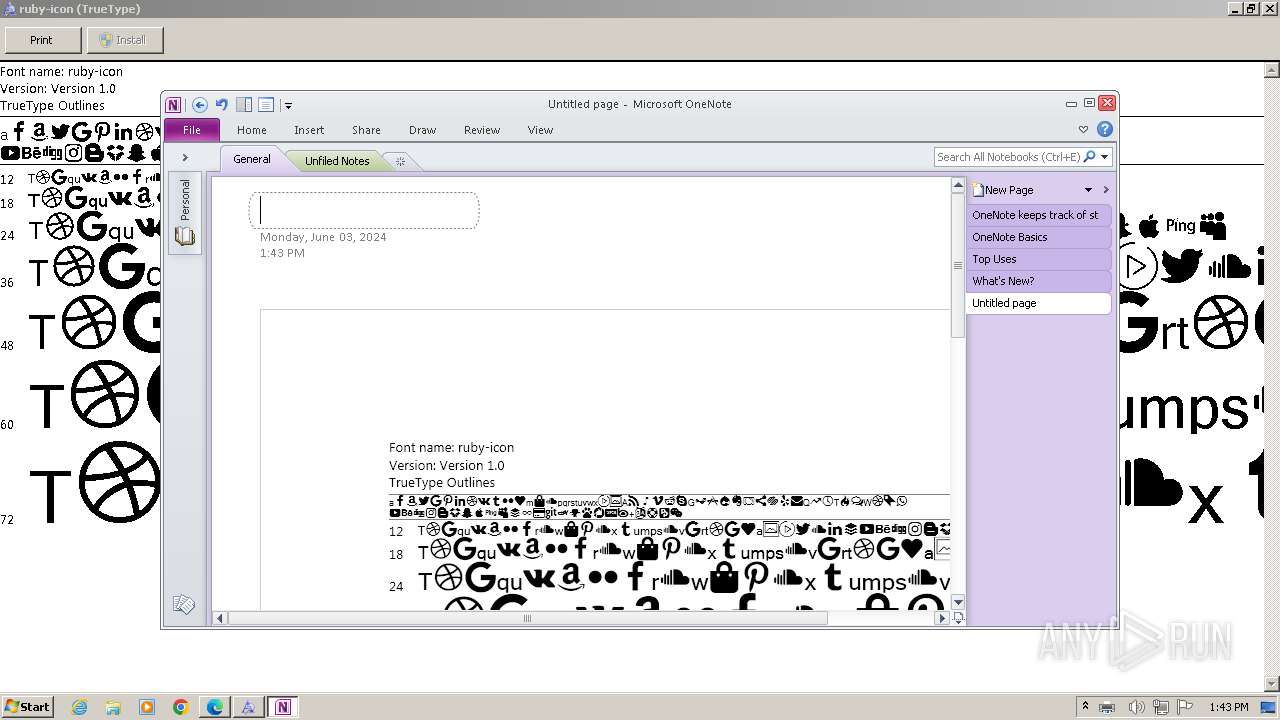Screen dimensions: 1280x720
Task: Open the Draw ribbon tab
Action: pyautogui.click(x=422, y=130)
